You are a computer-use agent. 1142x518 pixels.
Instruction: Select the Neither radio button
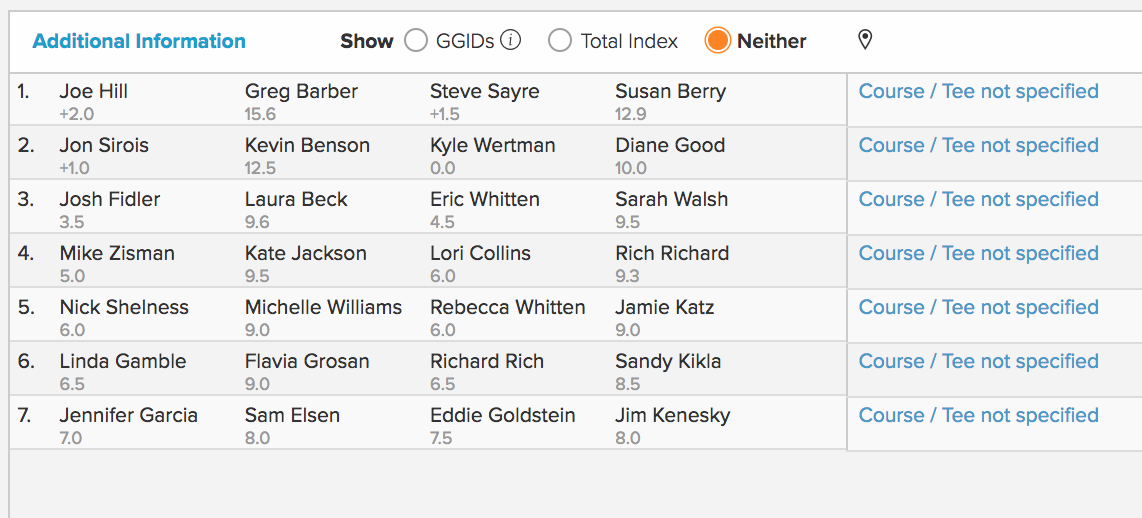(x=717, y=41)
